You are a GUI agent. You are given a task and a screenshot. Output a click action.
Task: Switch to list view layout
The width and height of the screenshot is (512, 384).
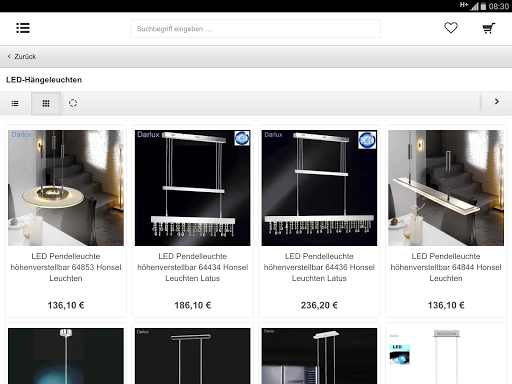point(15,103)
